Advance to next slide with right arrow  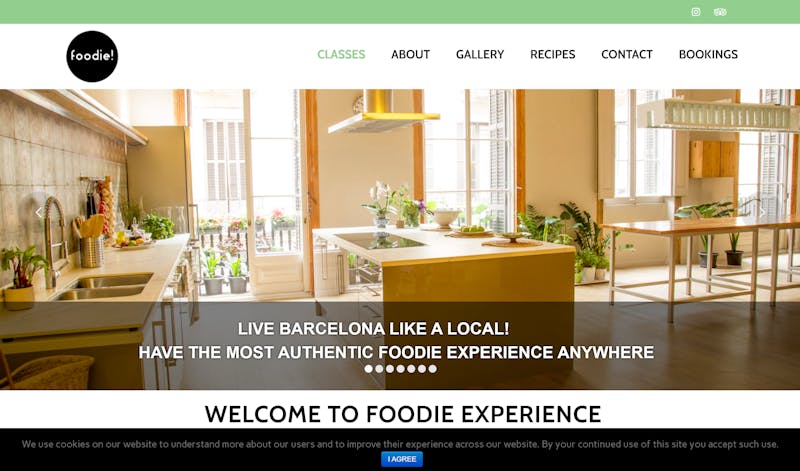[x=762, y=213]
